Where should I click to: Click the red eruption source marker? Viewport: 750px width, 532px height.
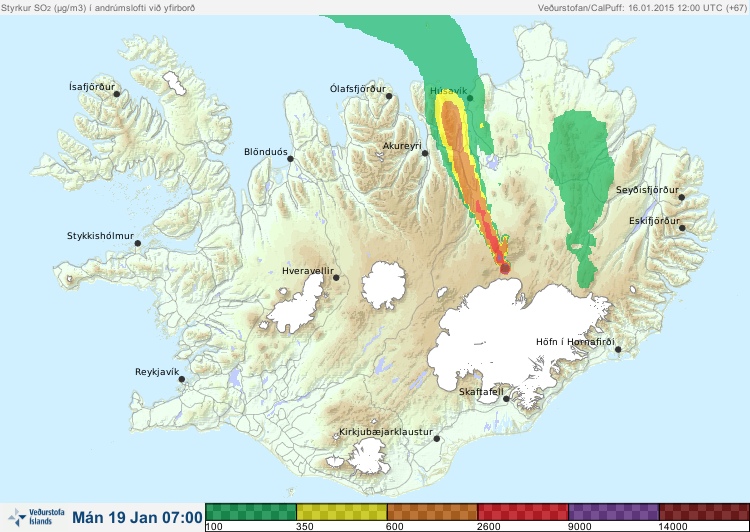pos(505,268)
